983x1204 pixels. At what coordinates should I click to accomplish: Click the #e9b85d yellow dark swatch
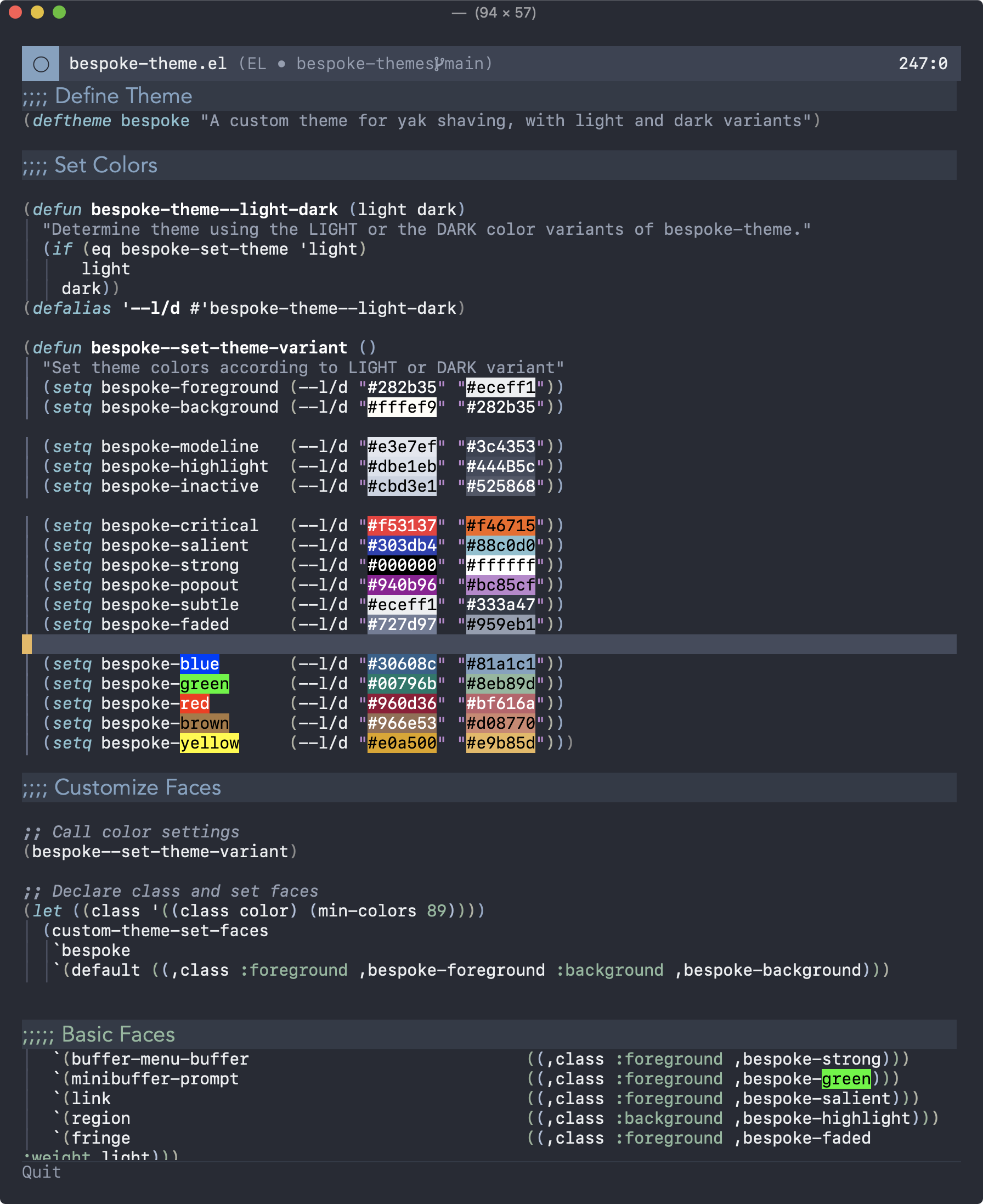(x=501, y=743)
